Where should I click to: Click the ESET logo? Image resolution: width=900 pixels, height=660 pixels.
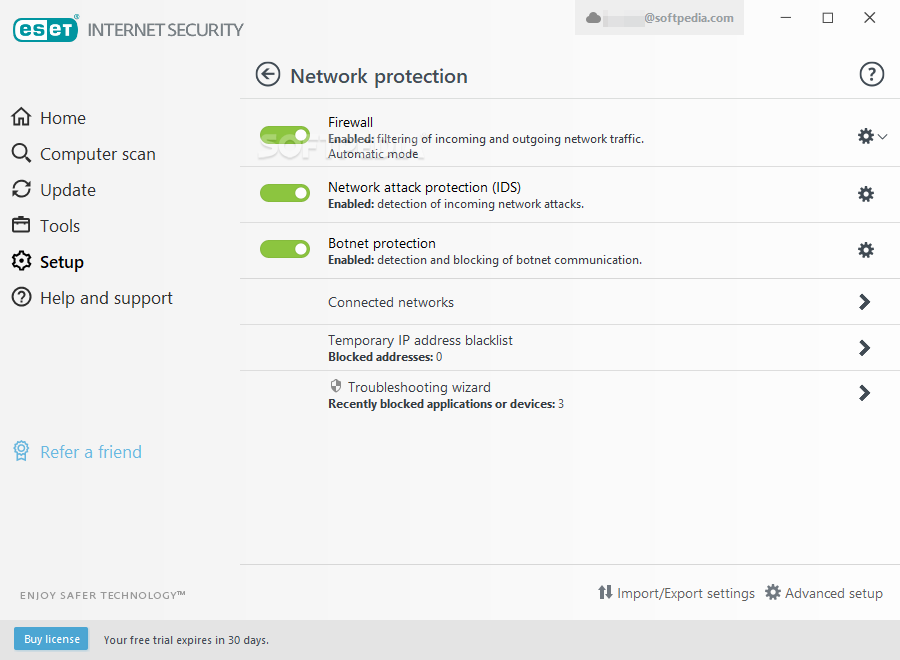tap(45, 29)
